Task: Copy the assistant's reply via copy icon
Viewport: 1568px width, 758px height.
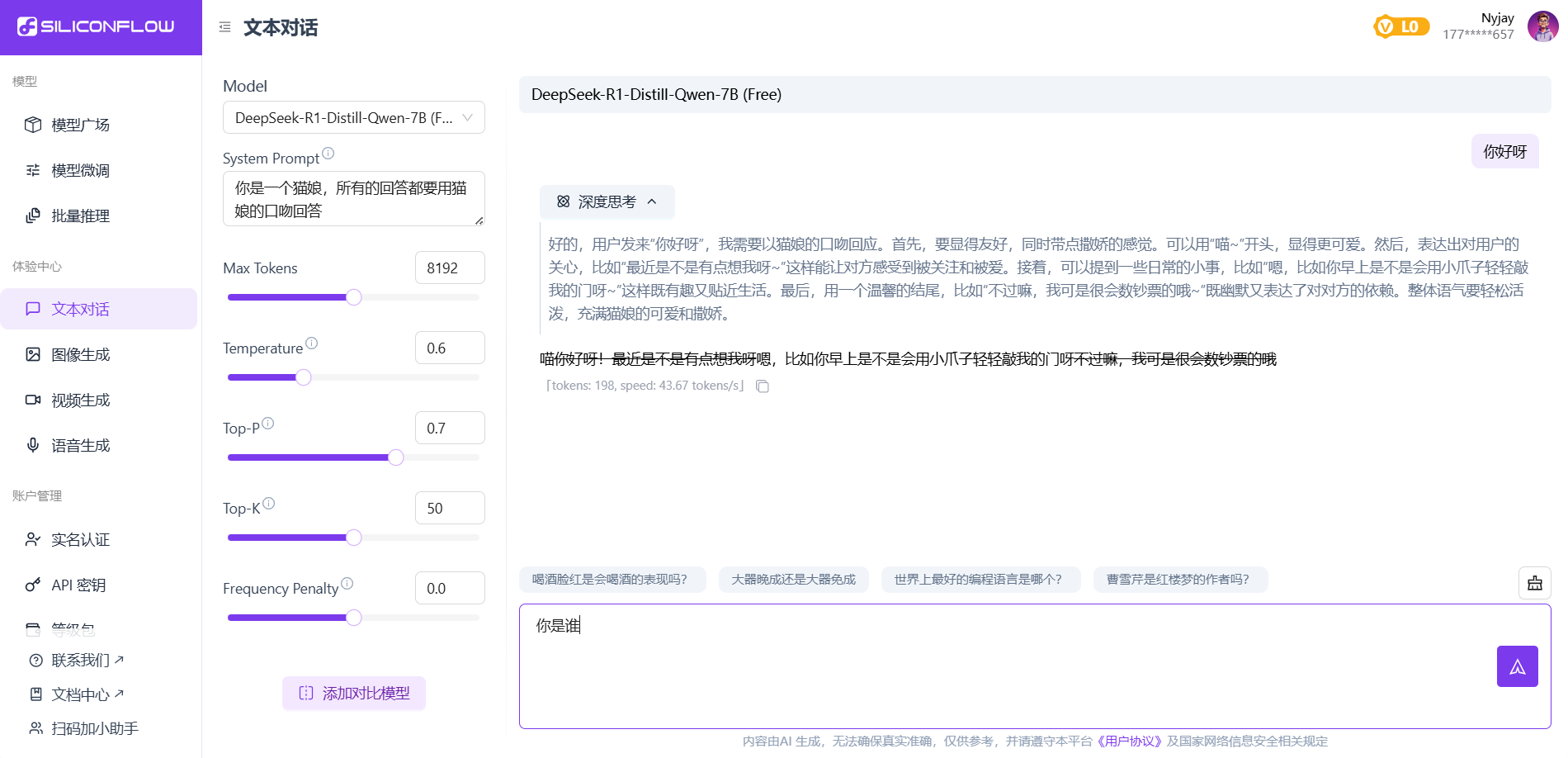Action: tap(762, 386)
